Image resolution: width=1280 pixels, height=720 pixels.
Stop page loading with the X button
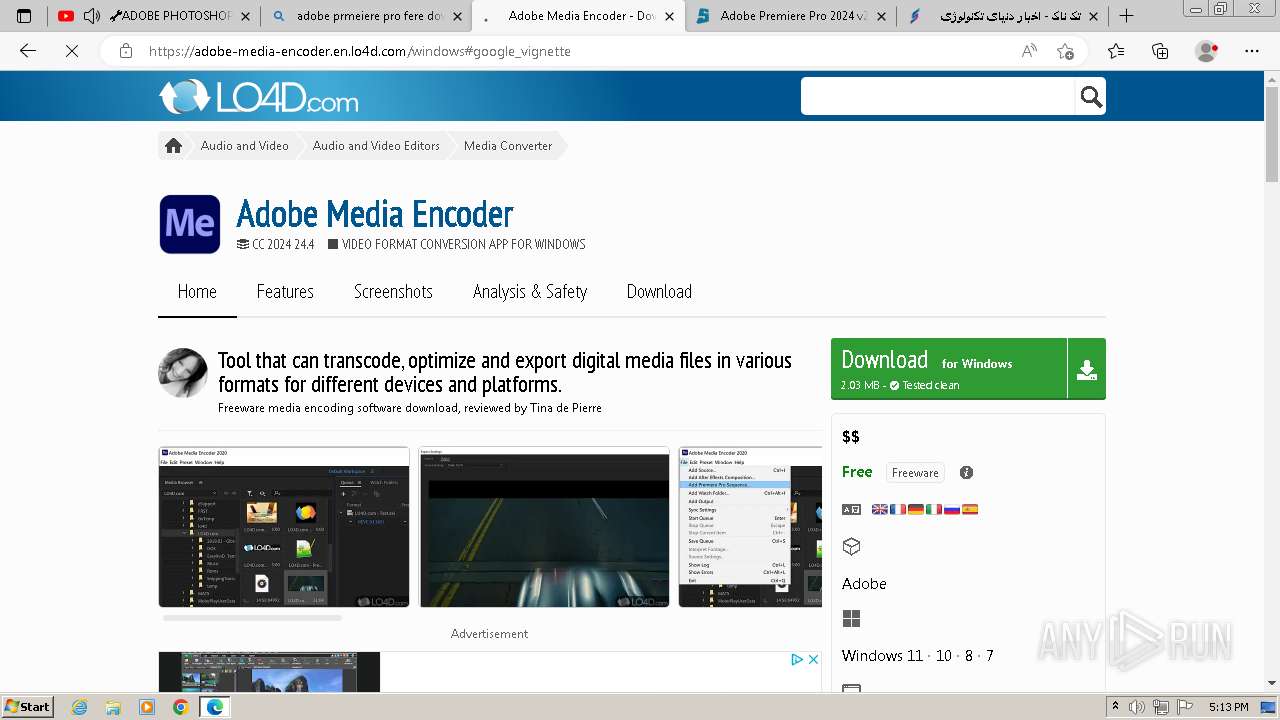tap(72, 51)
